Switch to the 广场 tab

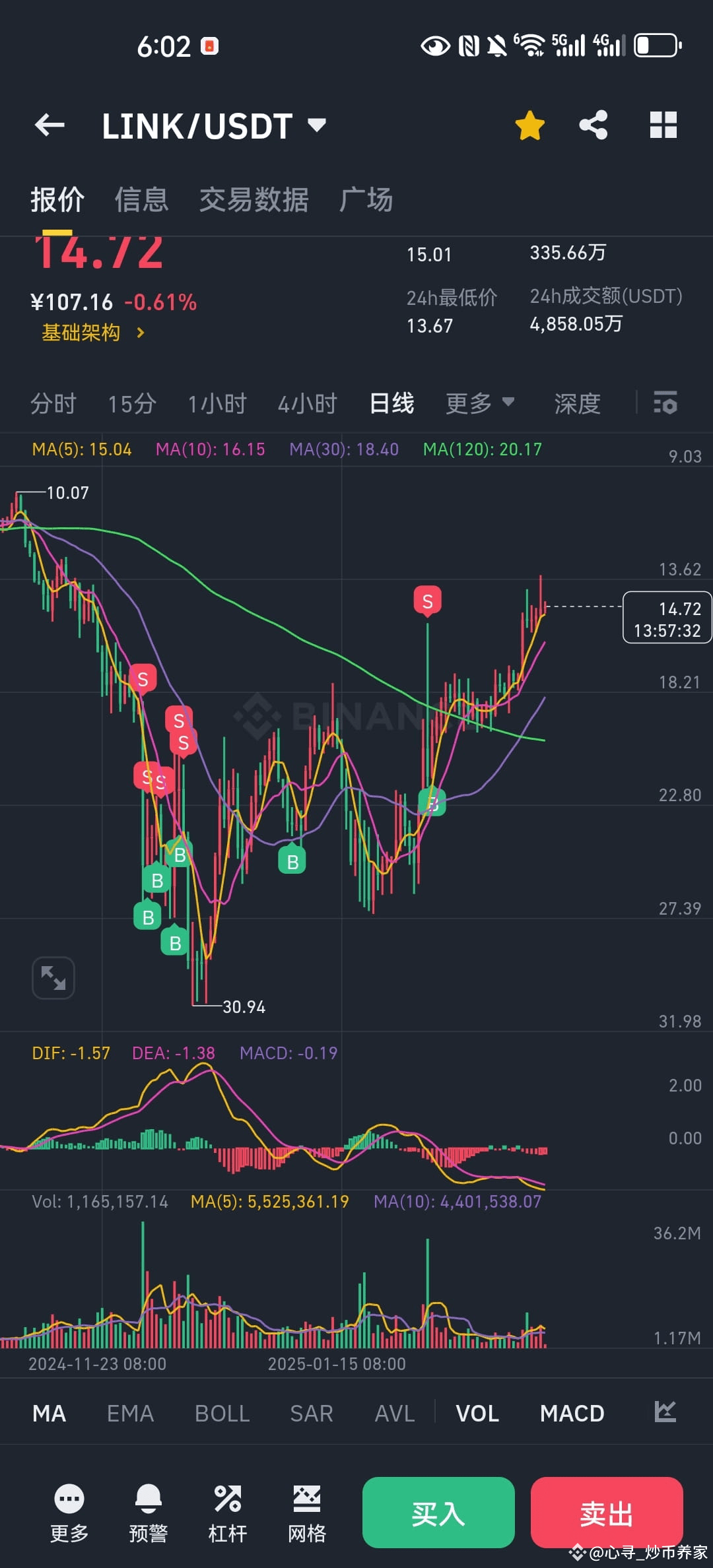pyautogui.click(x=366, y=199)
